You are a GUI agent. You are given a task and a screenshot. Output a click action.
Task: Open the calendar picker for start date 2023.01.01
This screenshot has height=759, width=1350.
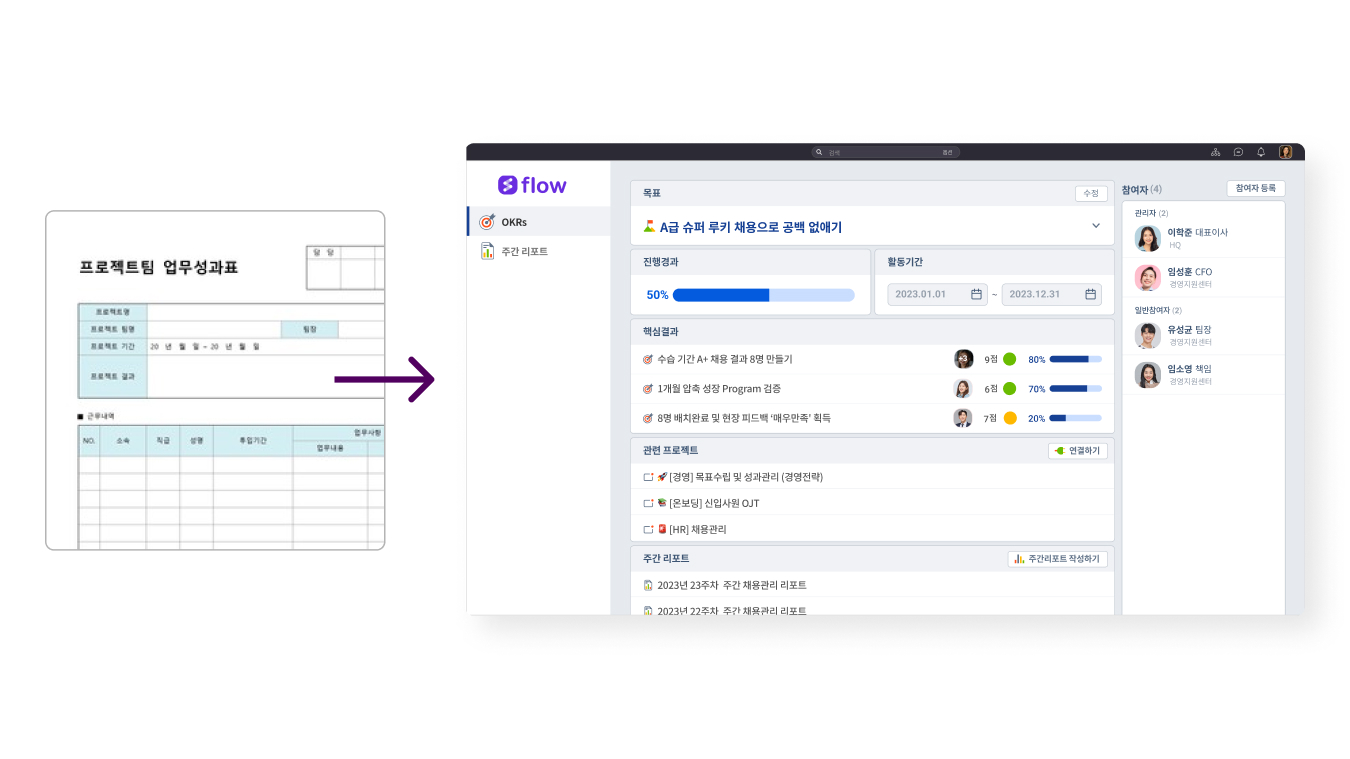pyautogui.click(x=976, y=294)
